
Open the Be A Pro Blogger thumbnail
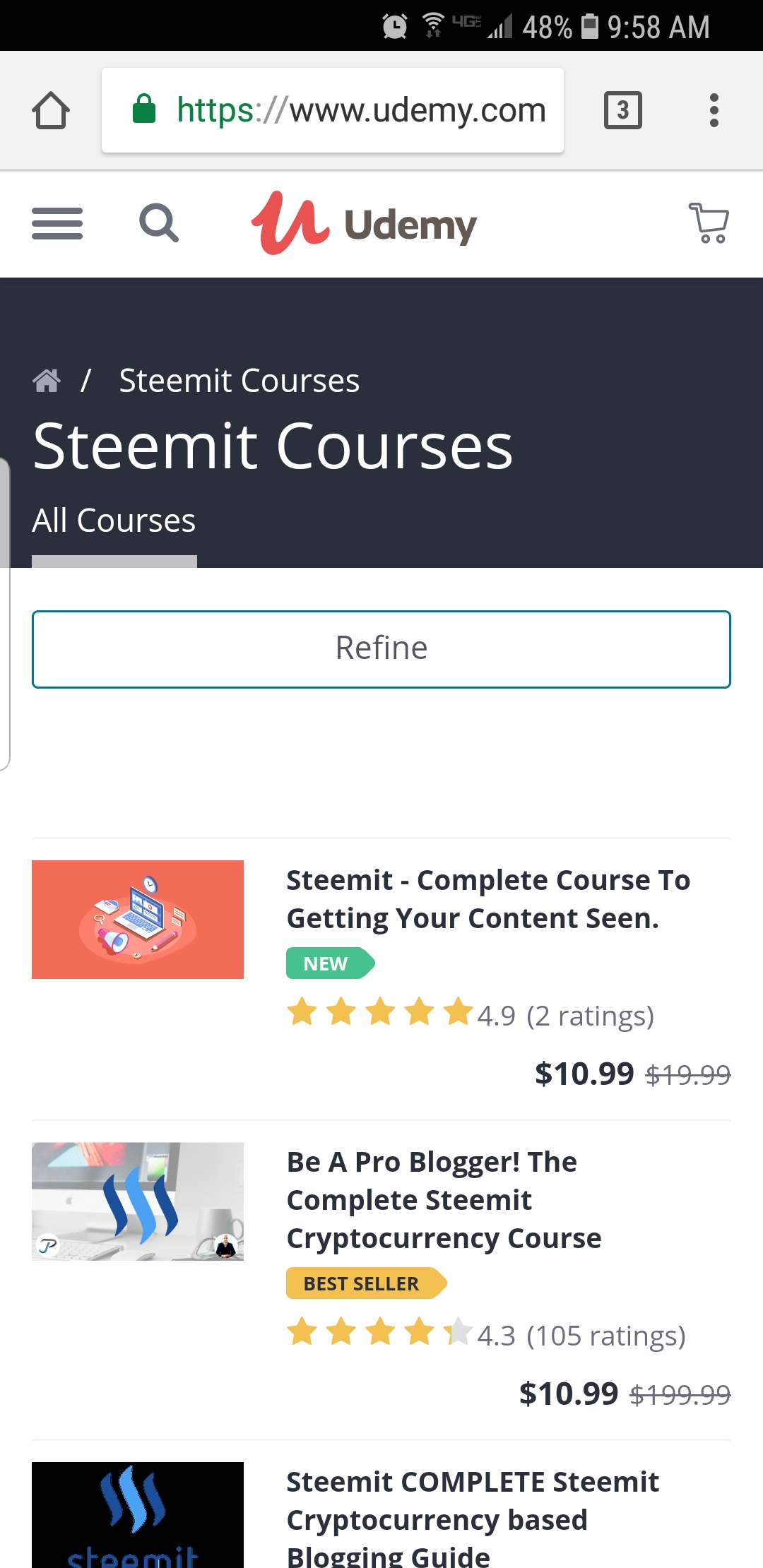tap(138, 1201)
